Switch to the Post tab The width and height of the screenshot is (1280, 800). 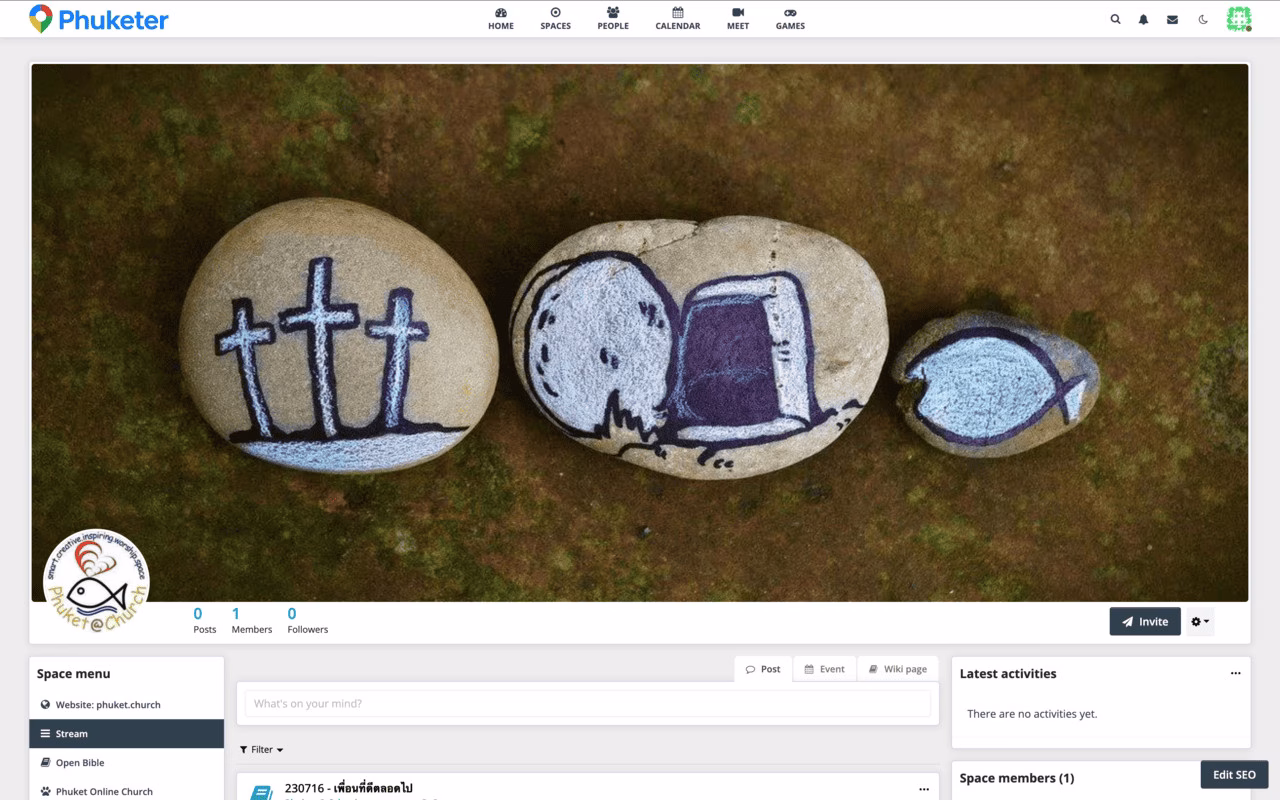[x=763, y=669]
